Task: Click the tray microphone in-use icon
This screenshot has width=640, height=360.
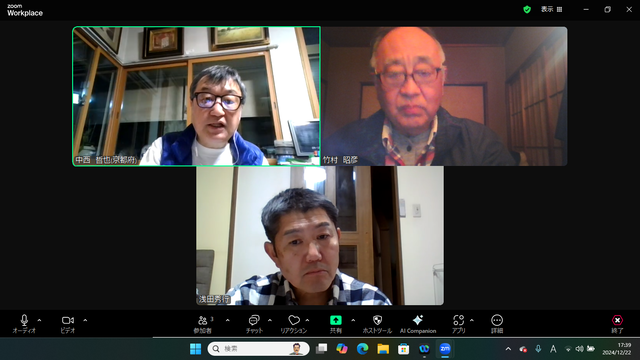Action: point(538,349)
